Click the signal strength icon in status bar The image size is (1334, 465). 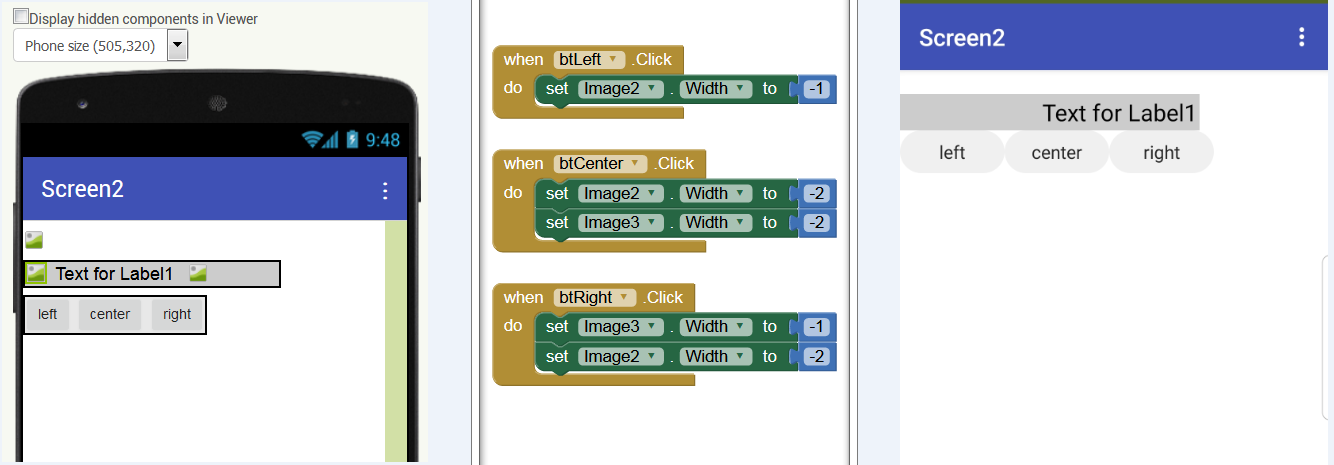(x=332, y=140)
